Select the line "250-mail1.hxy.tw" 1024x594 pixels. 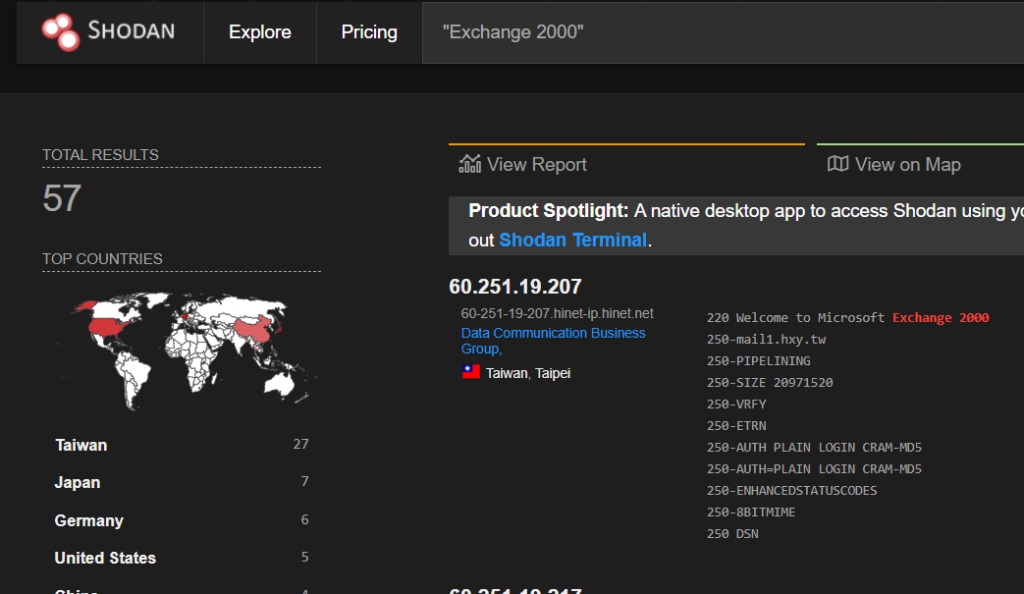click(766, 339)
